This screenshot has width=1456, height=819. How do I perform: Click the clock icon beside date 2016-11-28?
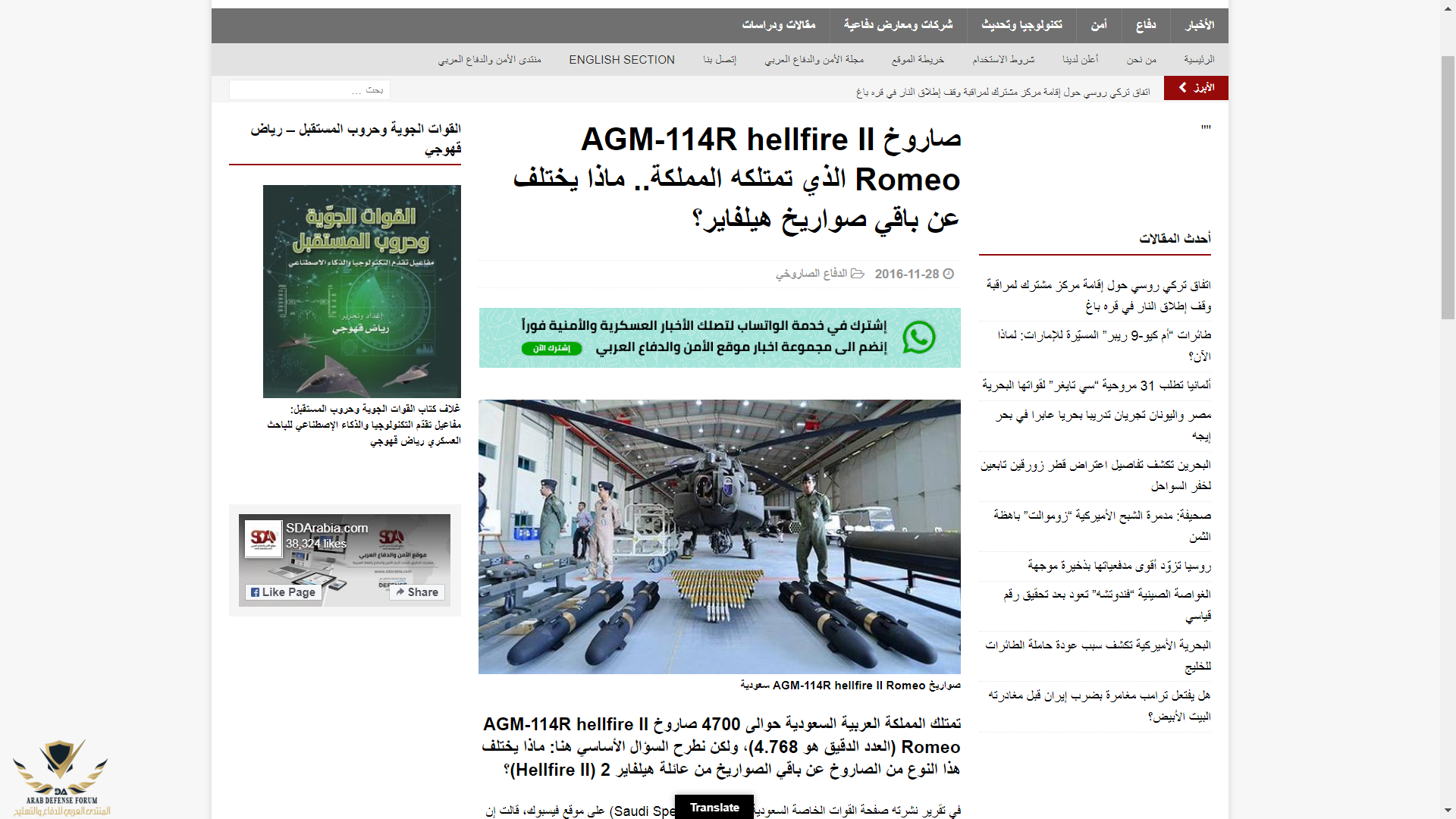coord(948,274)
